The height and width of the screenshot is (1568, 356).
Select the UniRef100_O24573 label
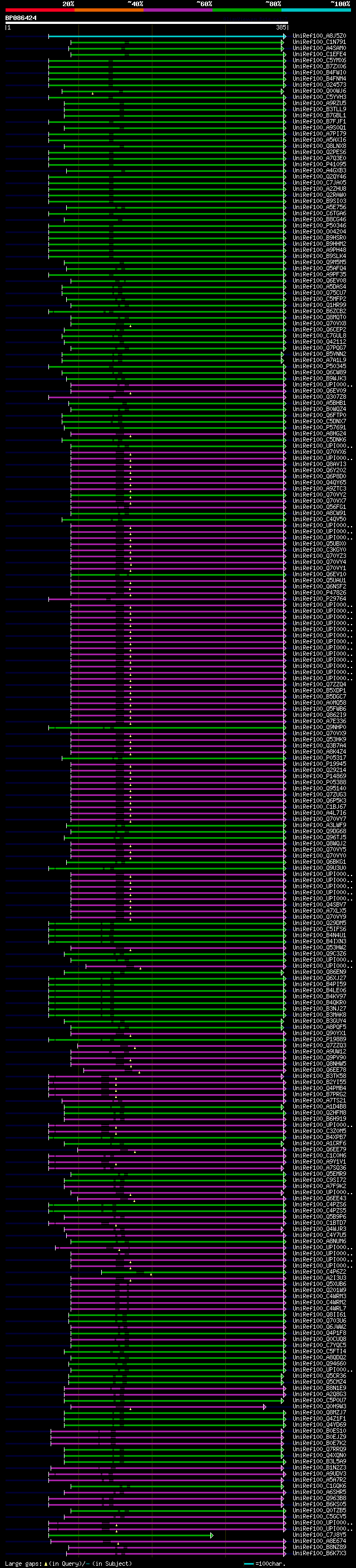[x=319, y=85]
